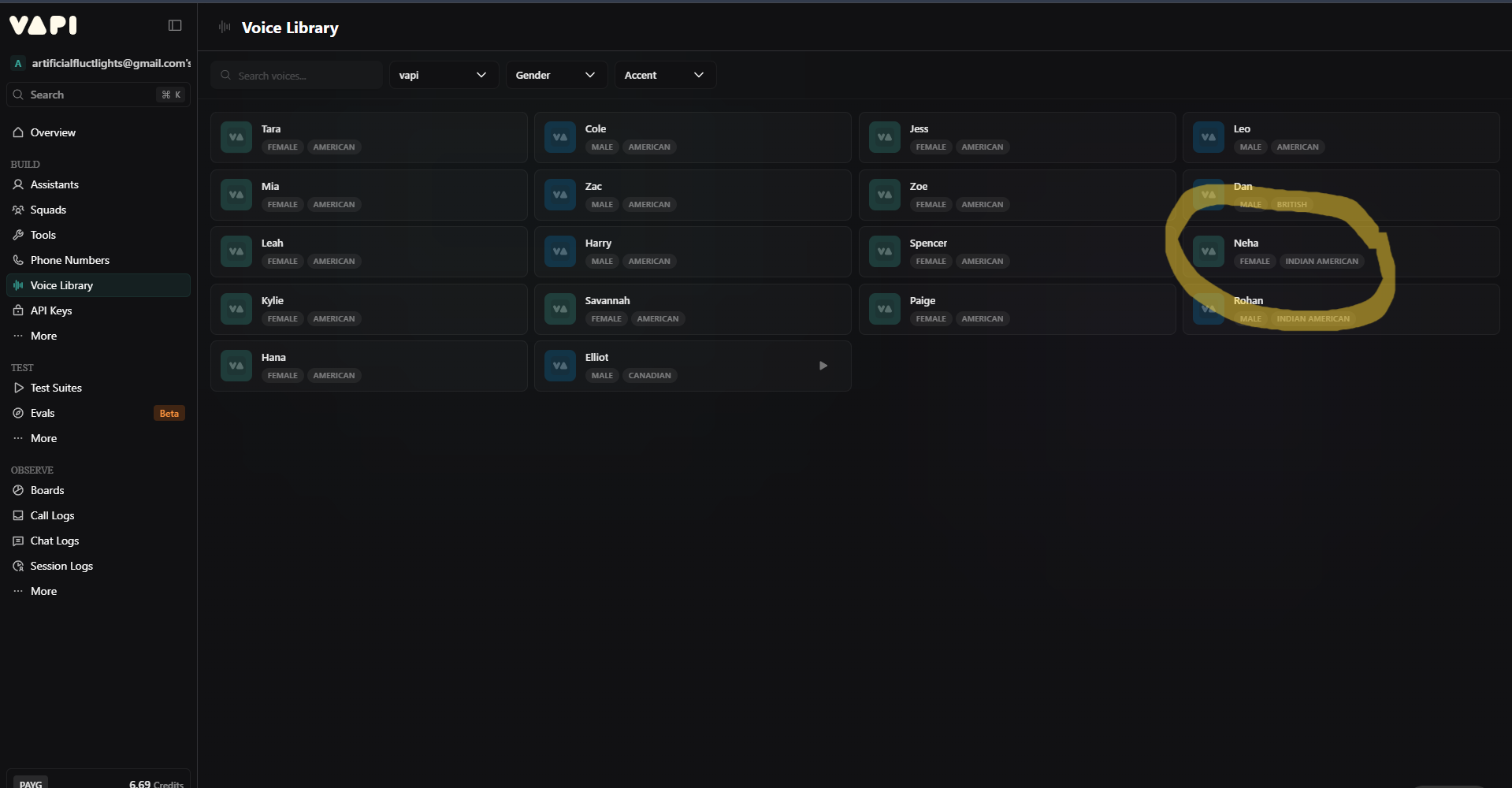Image resolution: width=1512 pixels, height=788 pixels.
Task: Go to Assistants
Action: click(98, 184)
